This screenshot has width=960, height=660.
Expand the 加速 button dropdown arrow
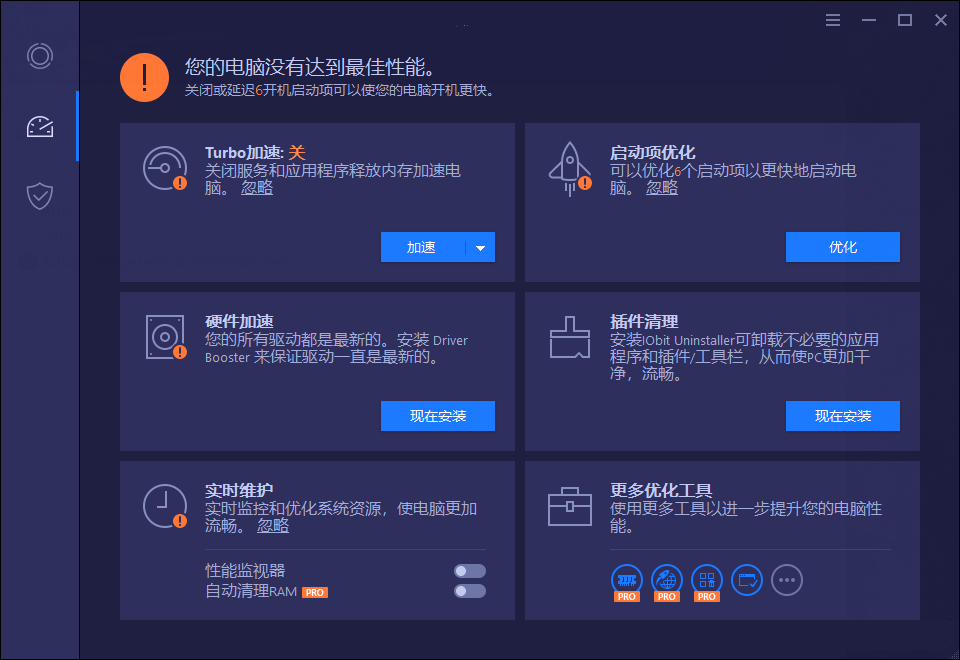tap(481, 247)
